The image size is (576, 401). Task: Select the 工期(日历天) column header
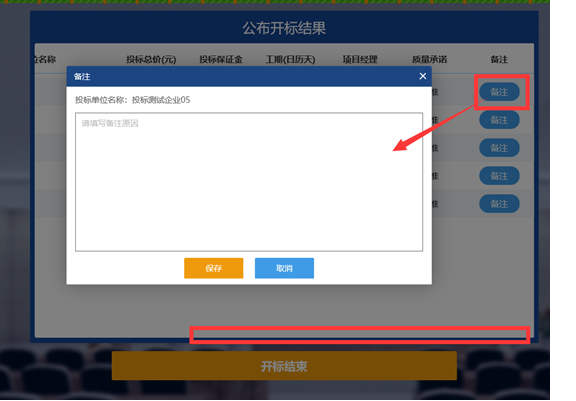(x=290, y=59)
